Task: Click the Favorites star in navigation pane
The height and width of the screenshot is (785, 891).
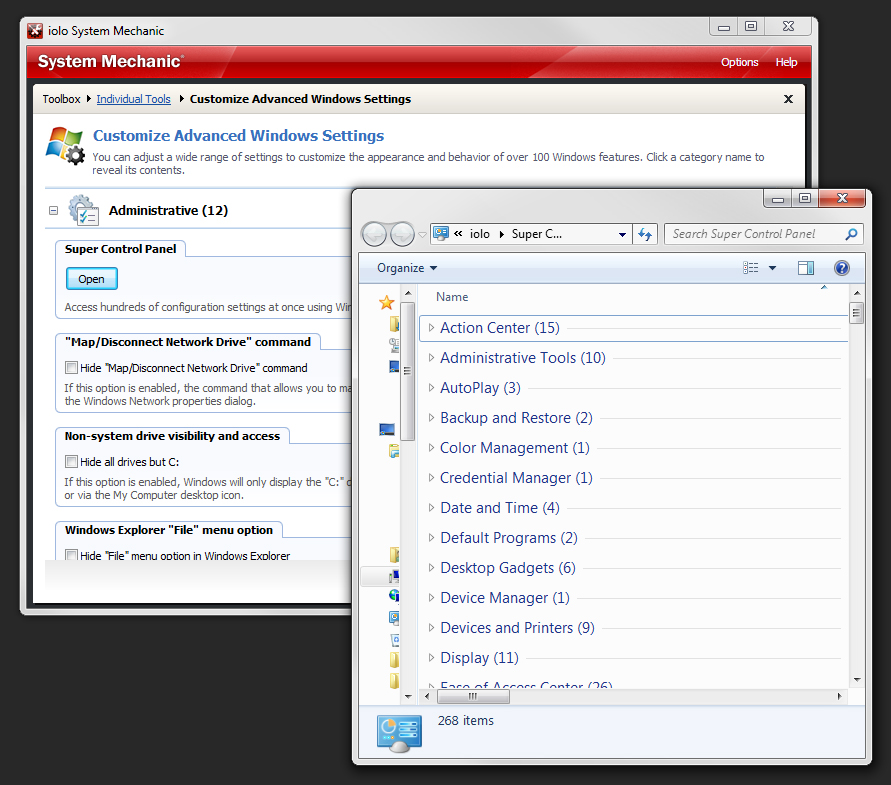Action: tap(386, 302)
